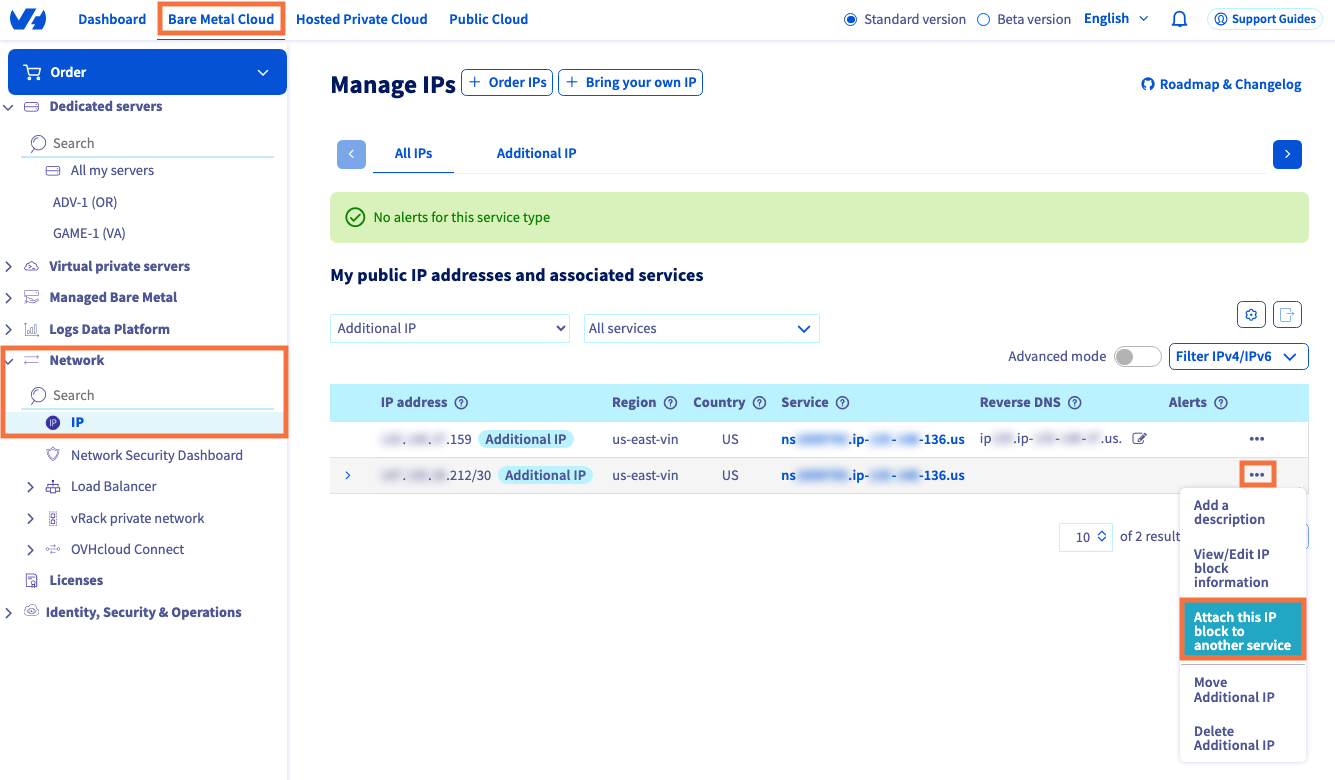
Task: Click the Dedicated servers icon
Action: click(x=32, y=107)
